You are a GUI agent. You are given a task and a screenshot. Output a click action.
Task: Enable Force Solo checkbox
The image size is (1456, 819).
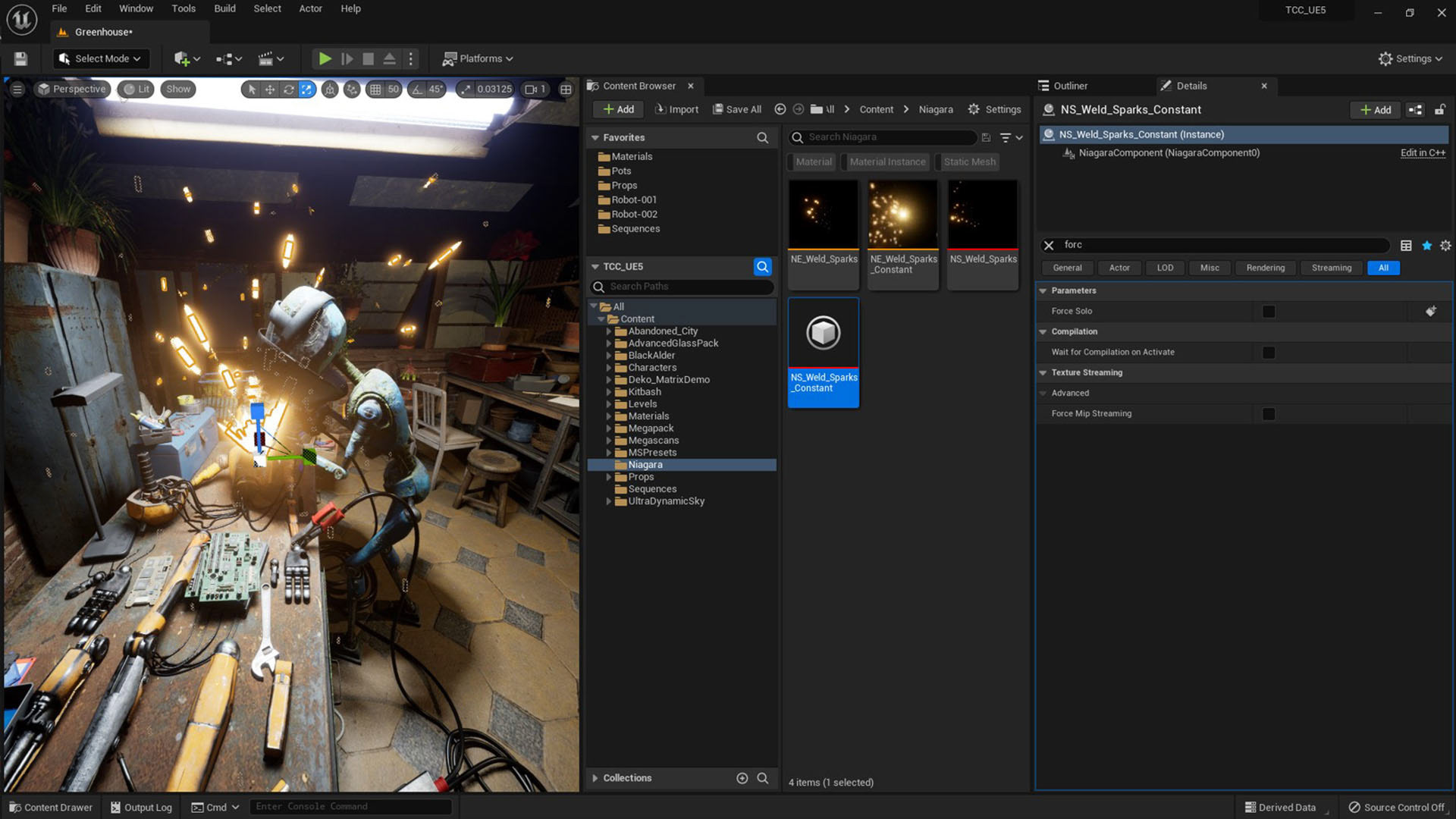pyautogui.click(x=1269, y=312)
